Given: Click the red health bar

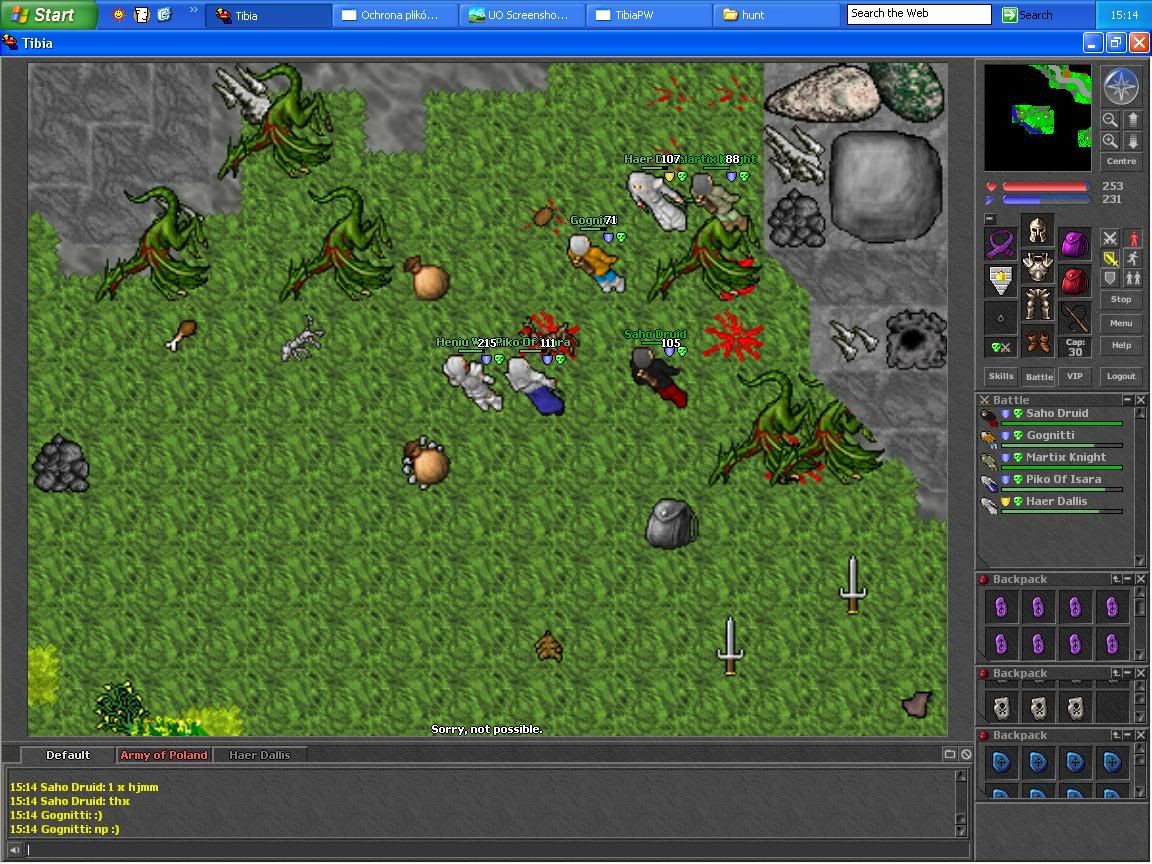Looking at the screenshot, I should (x=1045, y=187).
